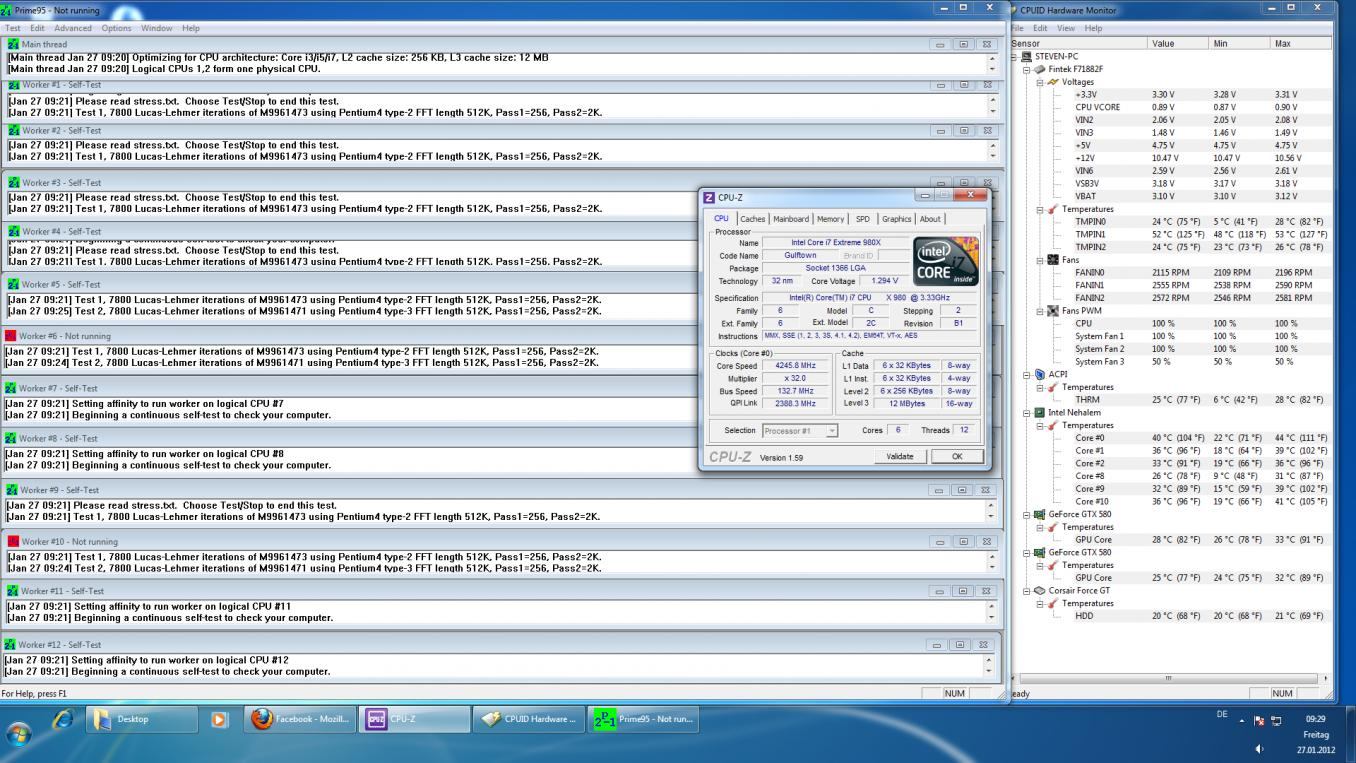
Task: Collapse the Temperatures node under Corsair Force GT
Action: tap(1040, 603)
